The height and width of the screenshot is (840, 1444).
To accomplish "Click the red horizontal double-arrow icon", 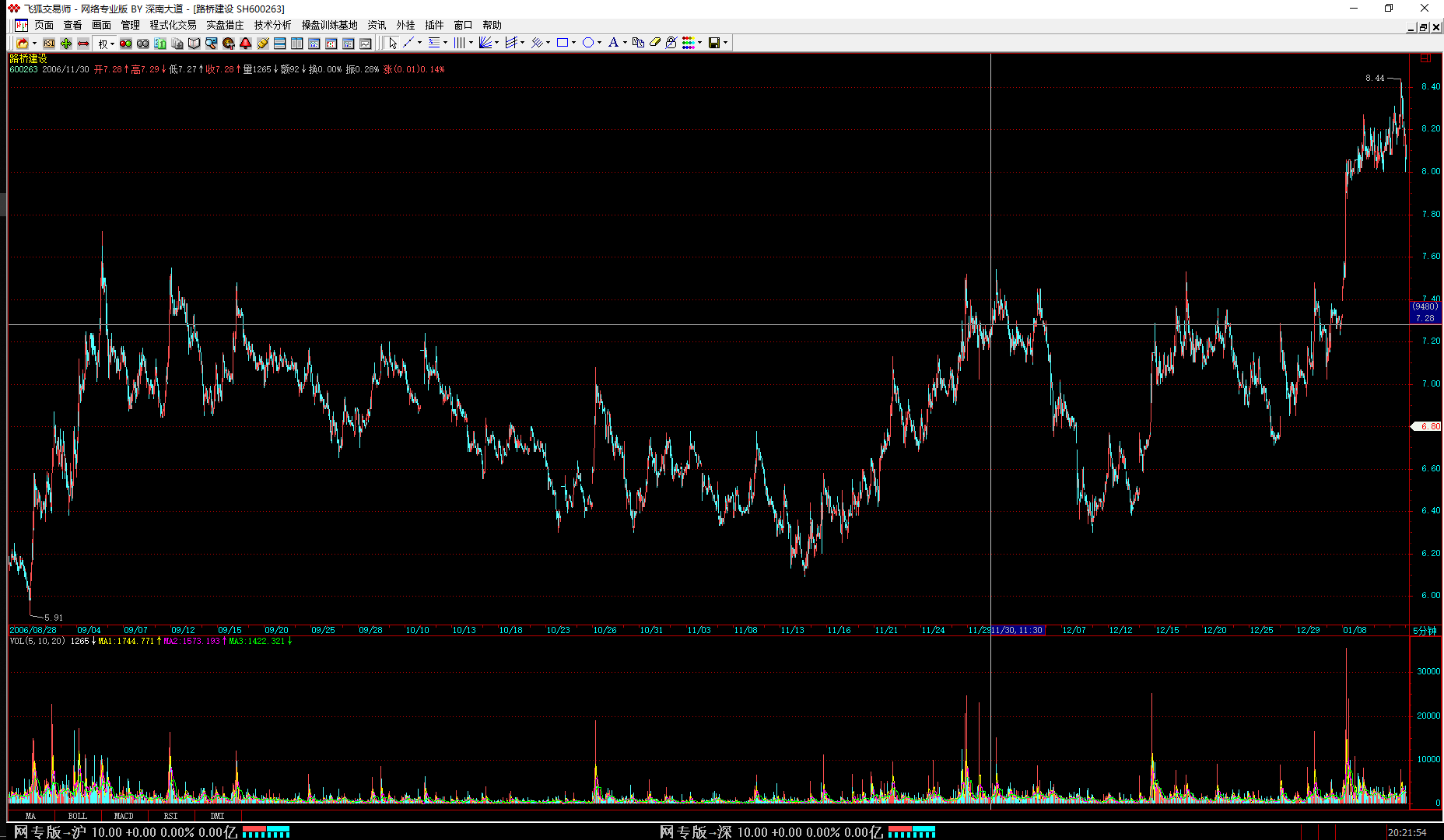I will (83, 44).
